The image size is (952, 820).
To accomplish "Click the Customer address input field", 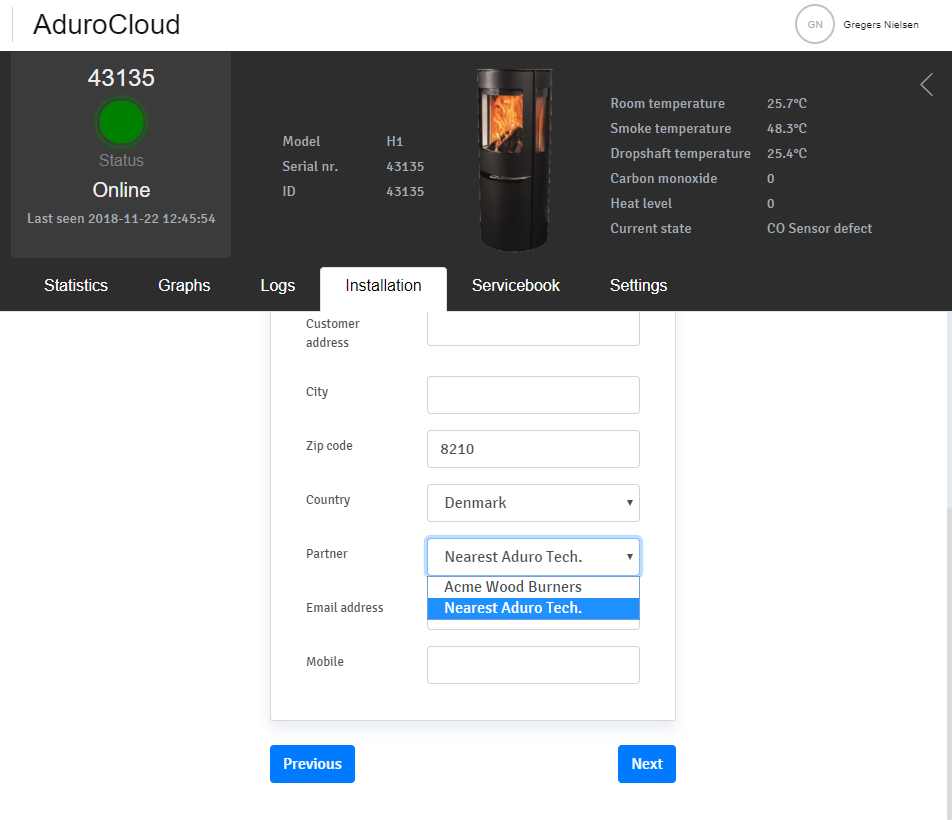I will pyautogui.click(x=533, y=328).
